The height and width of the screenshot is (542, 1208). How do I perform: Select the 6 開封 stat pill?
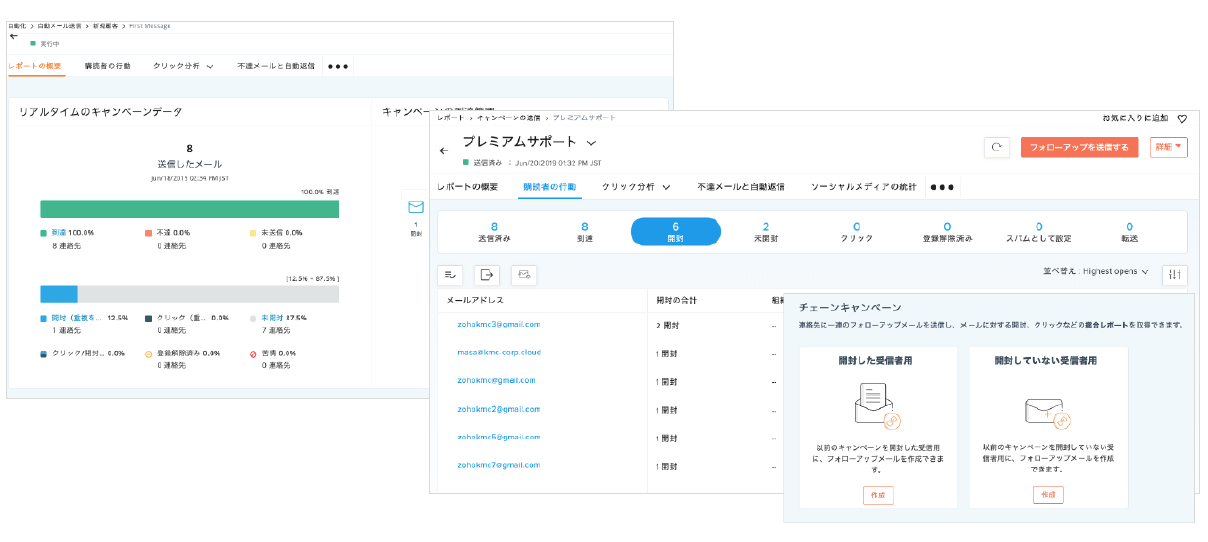pos(676,232)
